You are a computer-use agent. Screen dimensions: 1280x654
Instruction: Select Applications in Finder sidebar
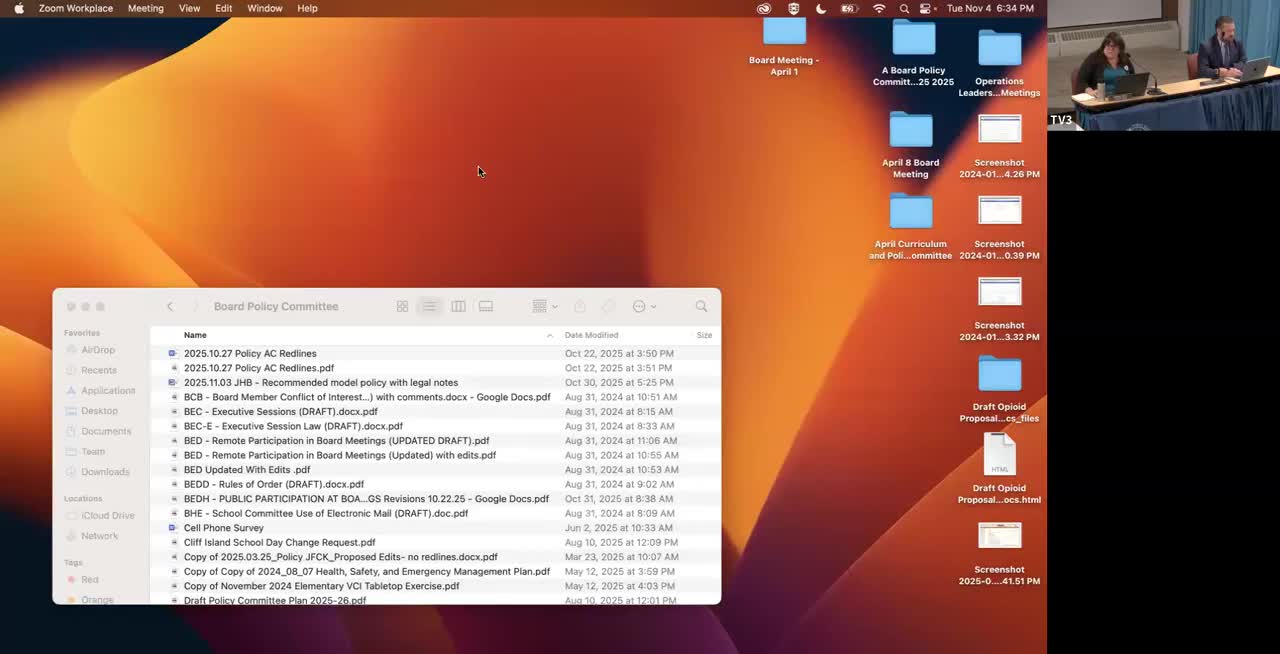point(107,391)
